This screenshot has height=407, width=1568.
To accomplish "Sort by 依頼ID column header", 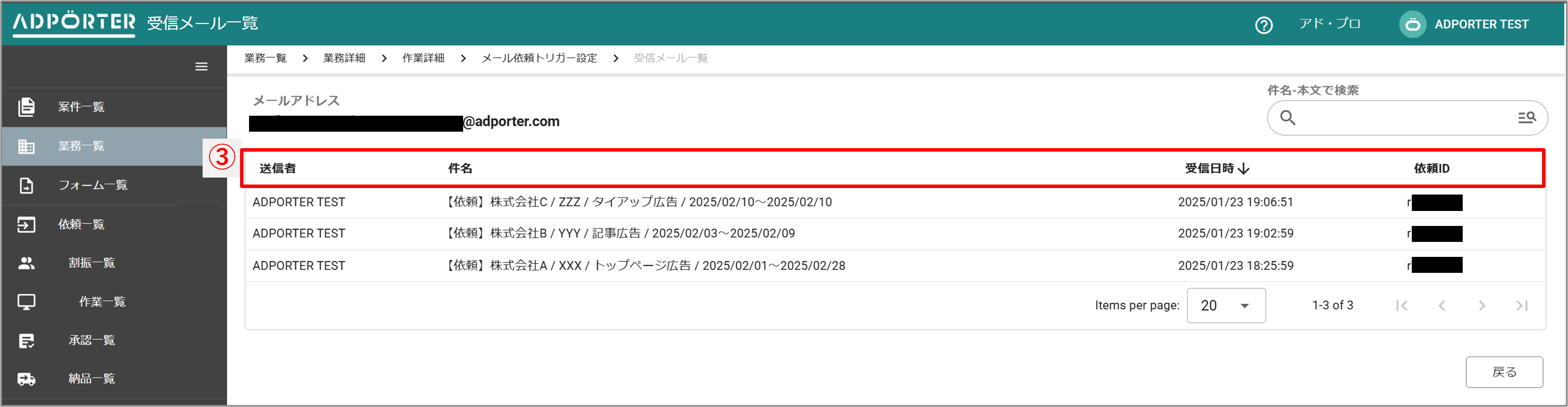I will click(x=1431, y=169).
